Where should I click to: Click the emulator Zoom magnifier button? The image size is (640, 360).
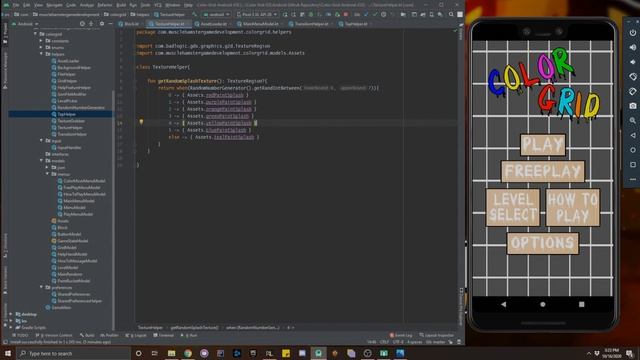(633, 121)
